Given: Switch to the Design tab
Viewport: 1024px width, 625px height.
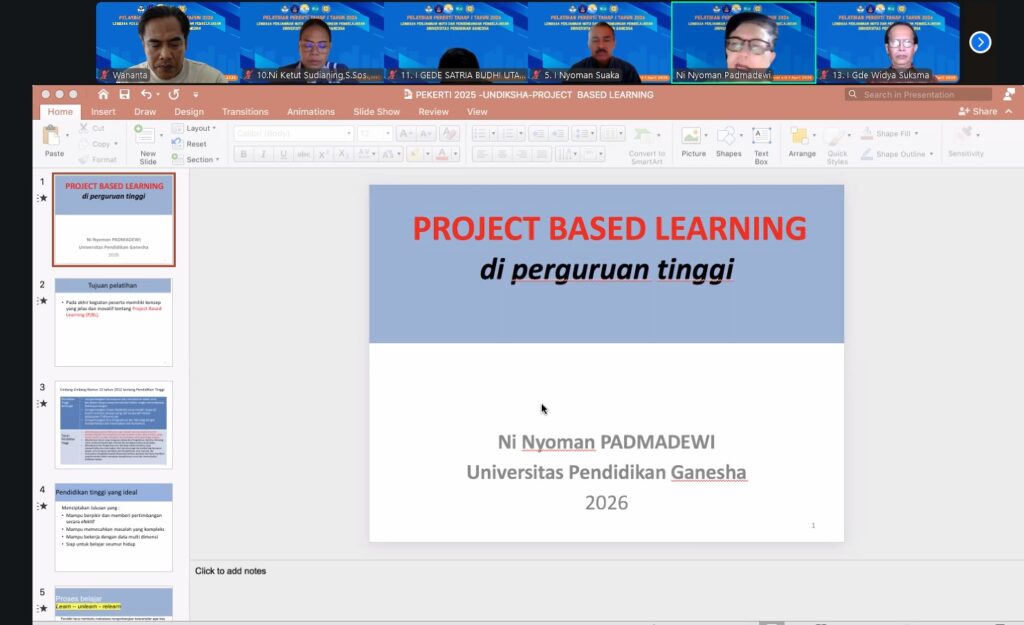Looking at the screenshot, I should click(189, 112).
